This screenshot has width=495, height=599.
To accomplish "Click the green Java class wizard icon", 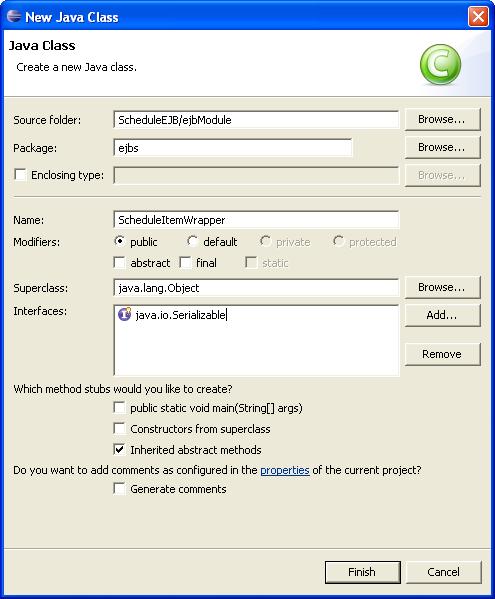I will (440, 65).
